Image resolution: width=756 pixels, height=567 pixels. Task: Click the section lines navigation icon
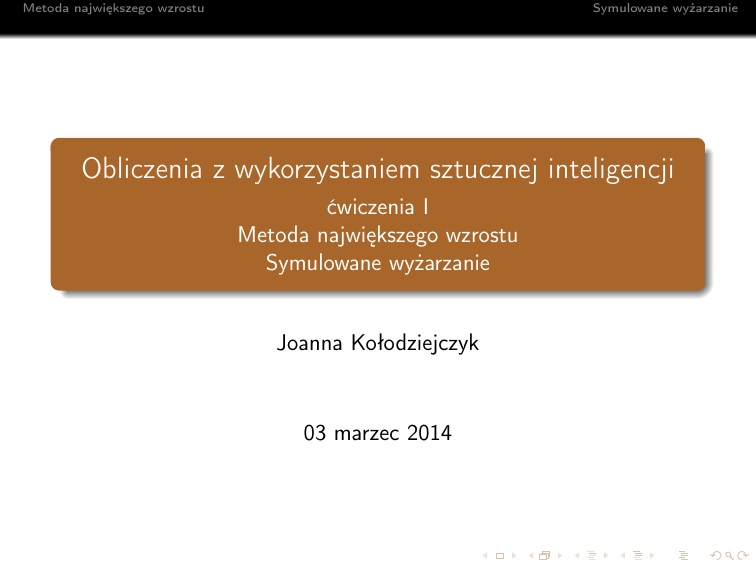click(635, 553)
